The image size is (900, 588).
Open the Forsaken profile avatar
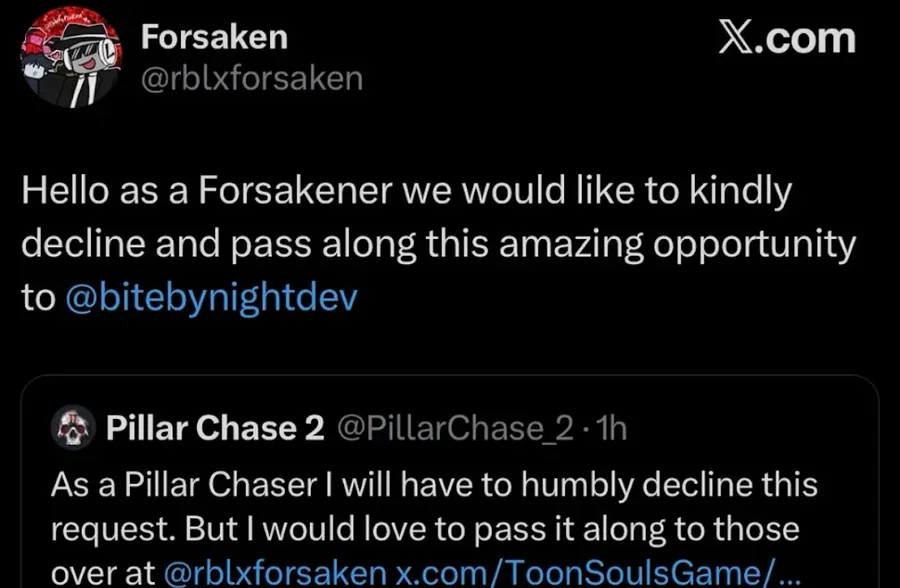click(71, 57)
